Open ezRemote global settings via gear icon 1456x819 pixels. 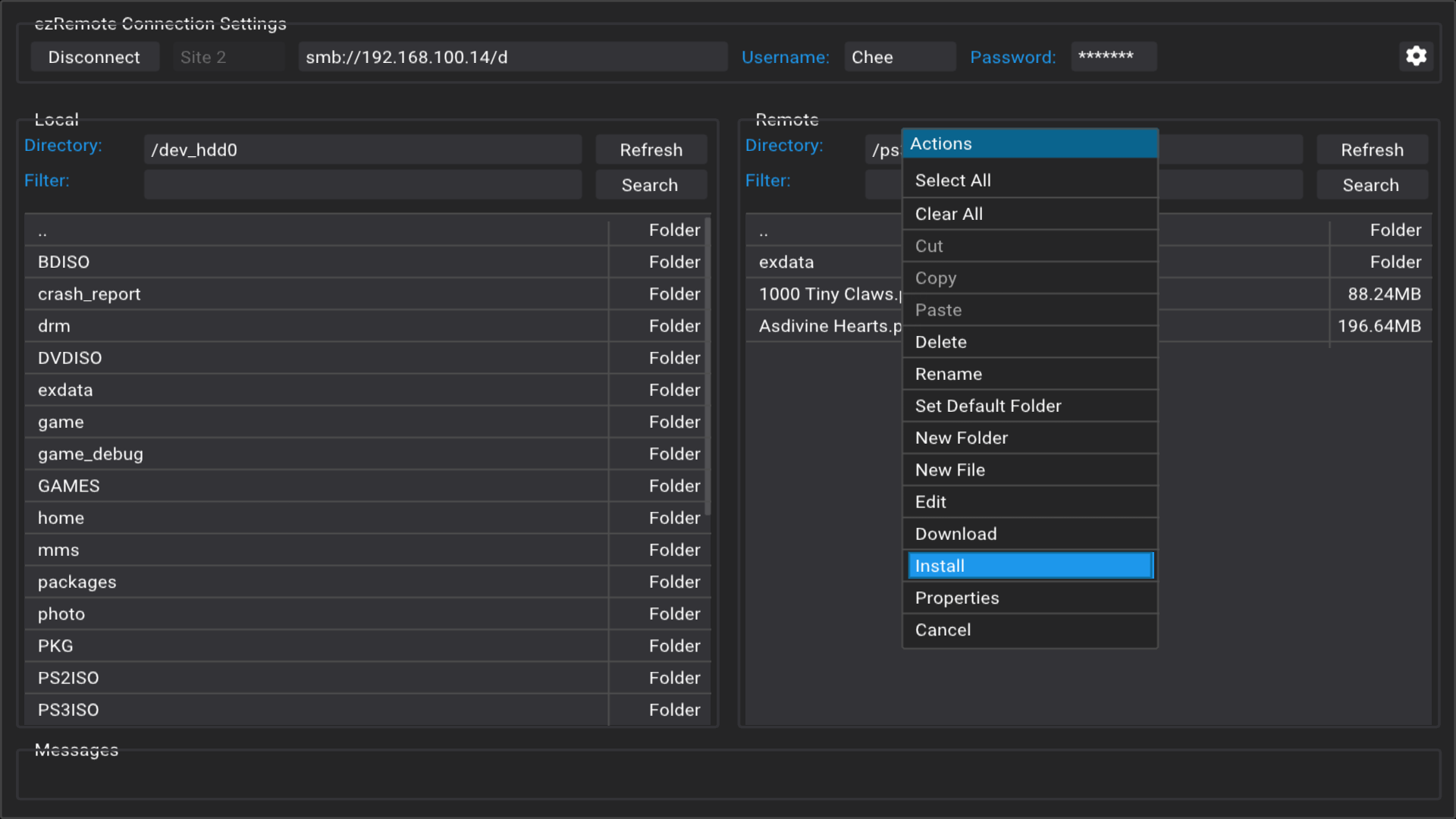(1417, 56)
